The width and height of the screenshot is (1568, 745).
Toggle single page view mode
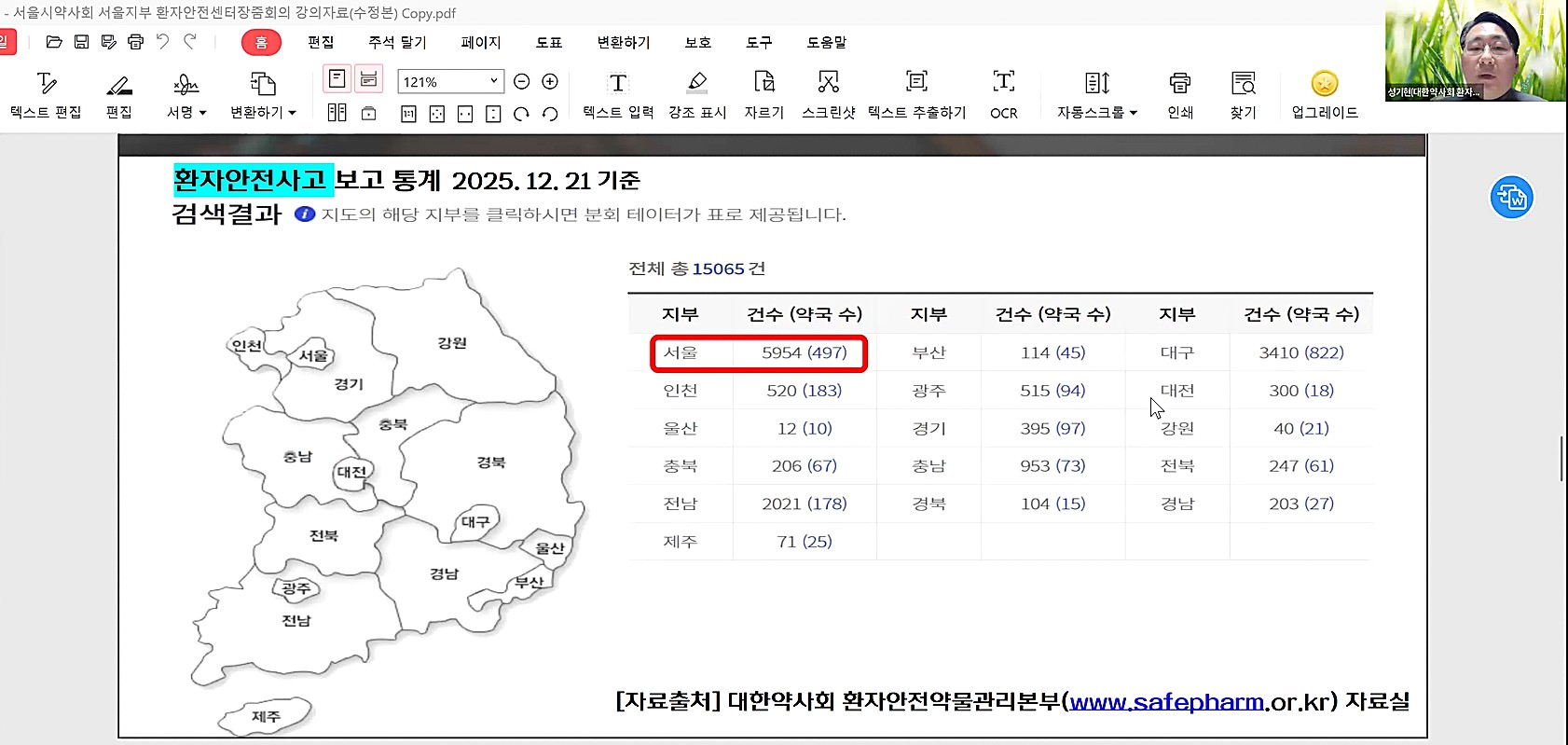tap(337, 79)
